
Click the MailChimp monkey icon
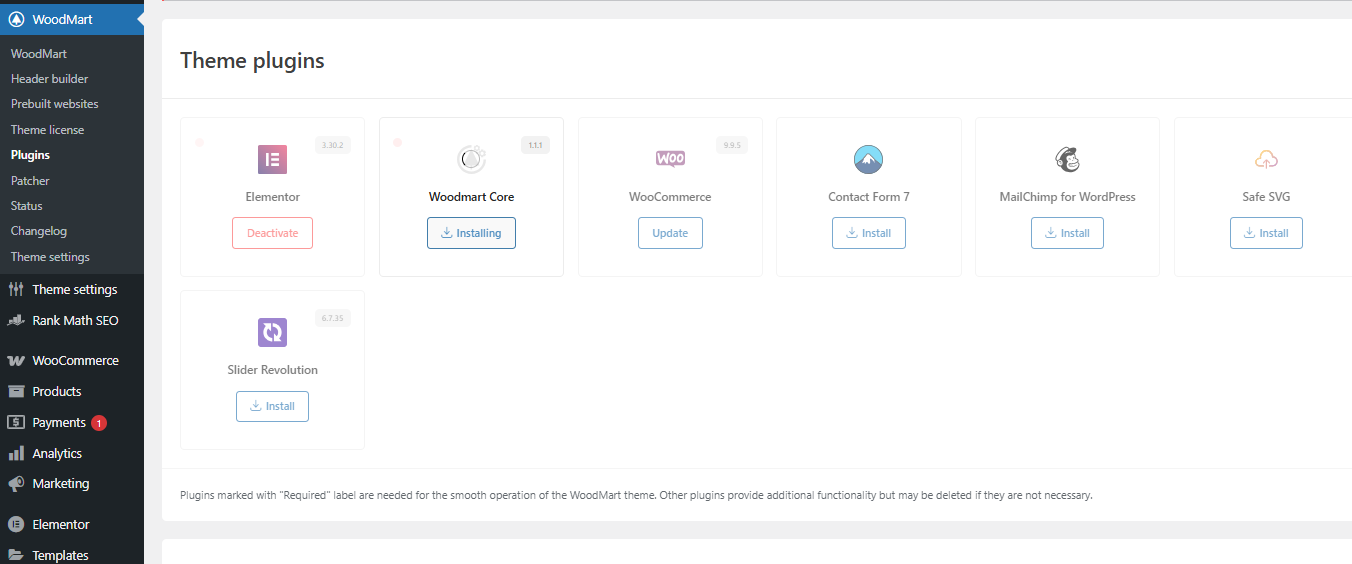pos(1067,160)
